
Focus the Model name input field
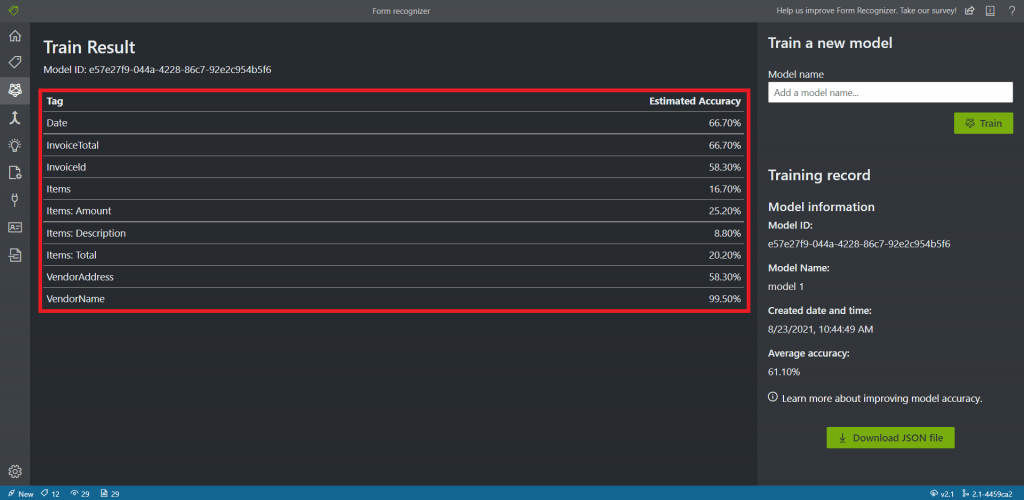tap(890, 92)
